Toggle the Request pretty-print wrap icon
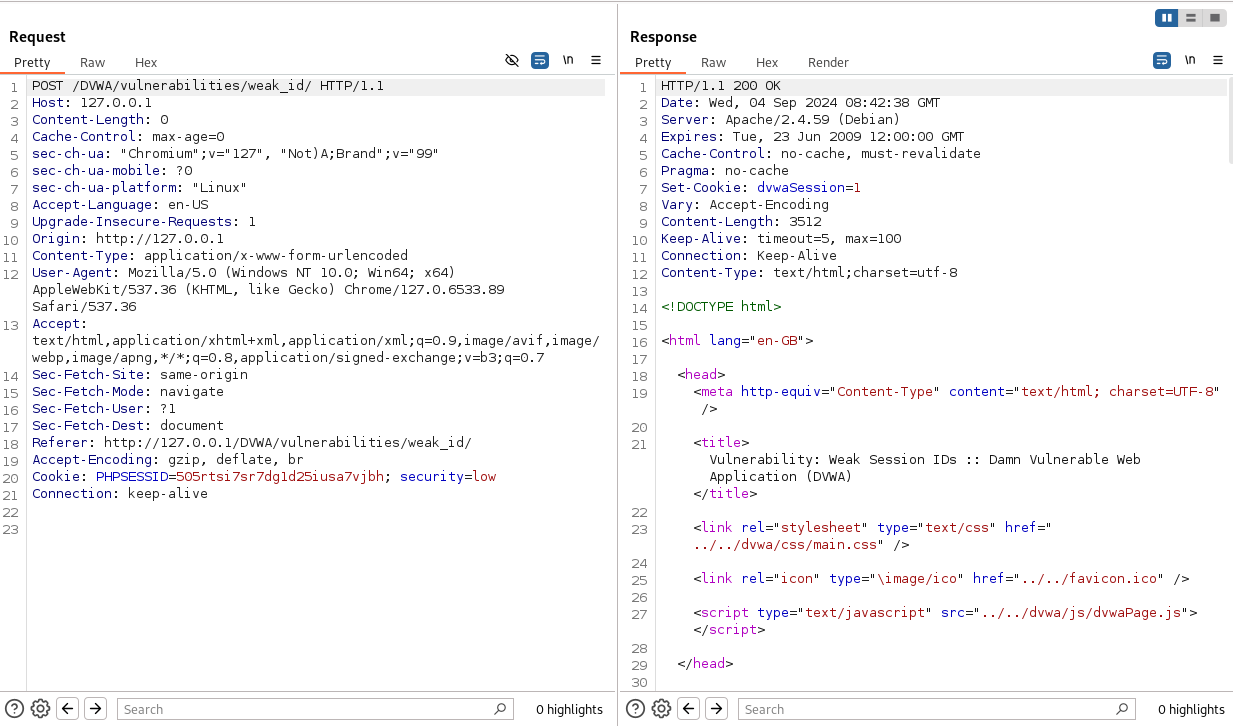This screenshot has width=1233, height=726. point(540,61)
